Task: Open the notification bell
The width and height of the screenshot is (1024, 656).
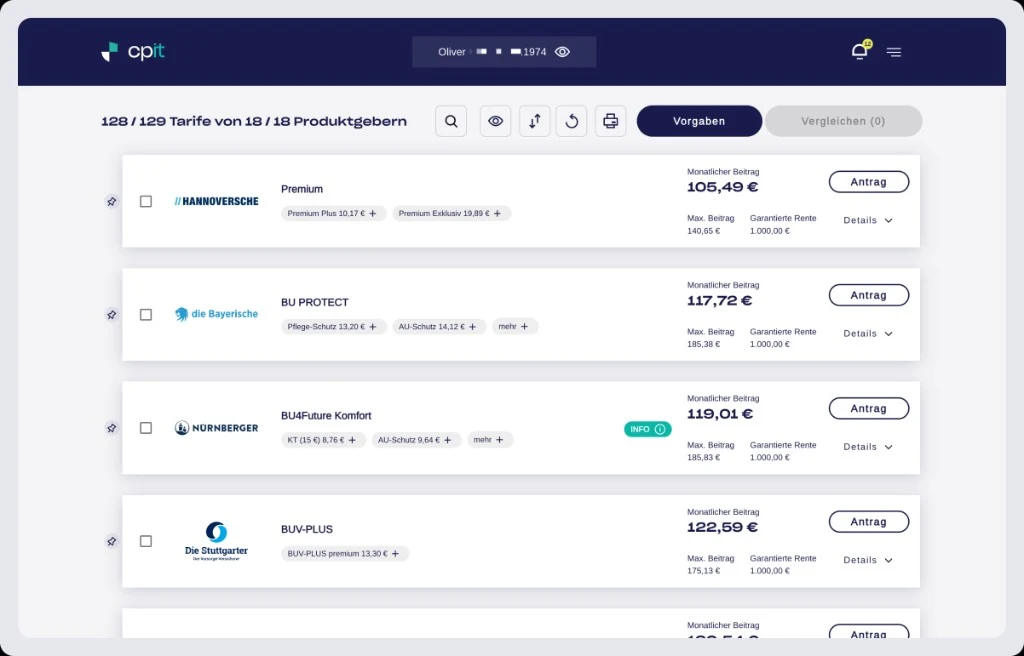Action: pyautogui.click(x=859, y=51)
